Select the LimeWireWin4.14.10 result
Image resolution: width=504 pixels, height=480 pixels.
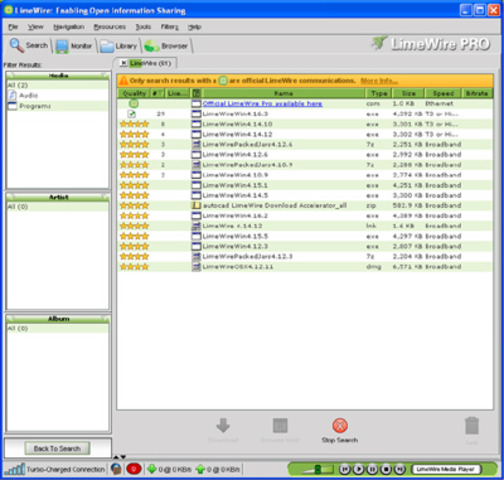click(x=305, y=124)
